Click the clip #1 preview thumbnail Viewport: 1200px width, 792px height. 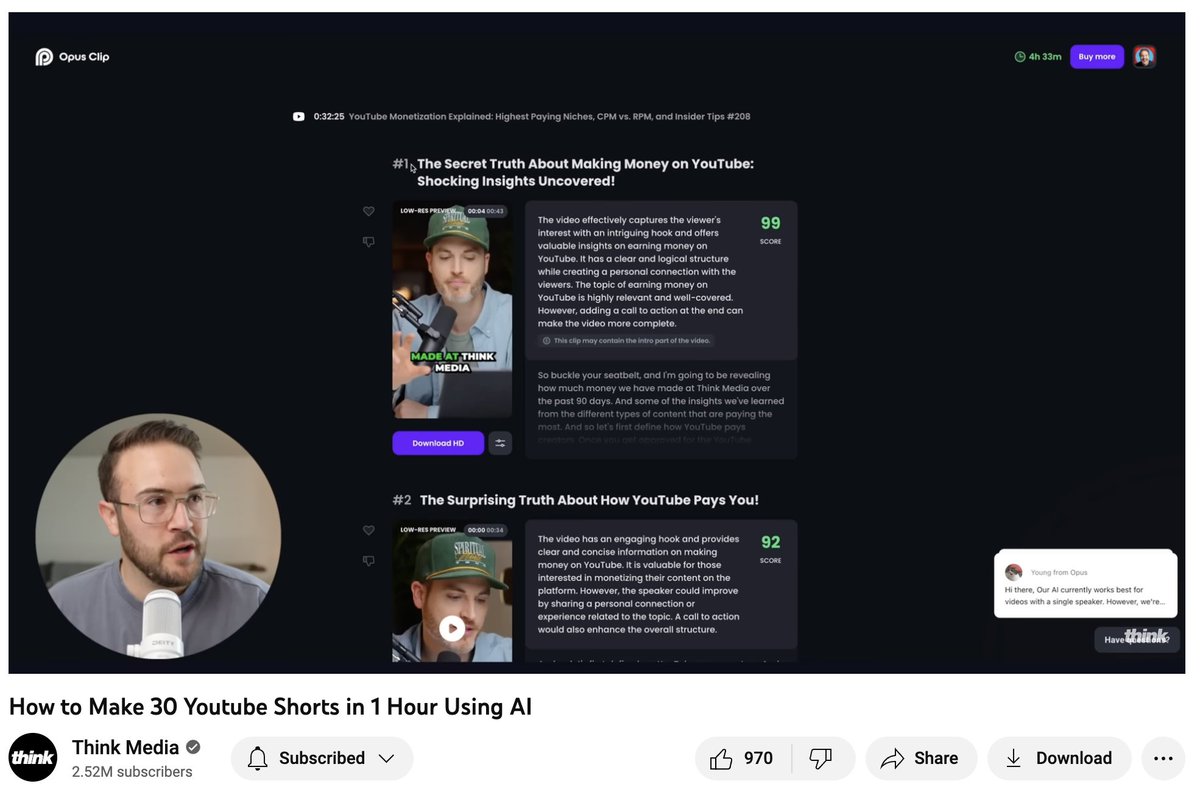pyautogui.click(x=452, y=310)
